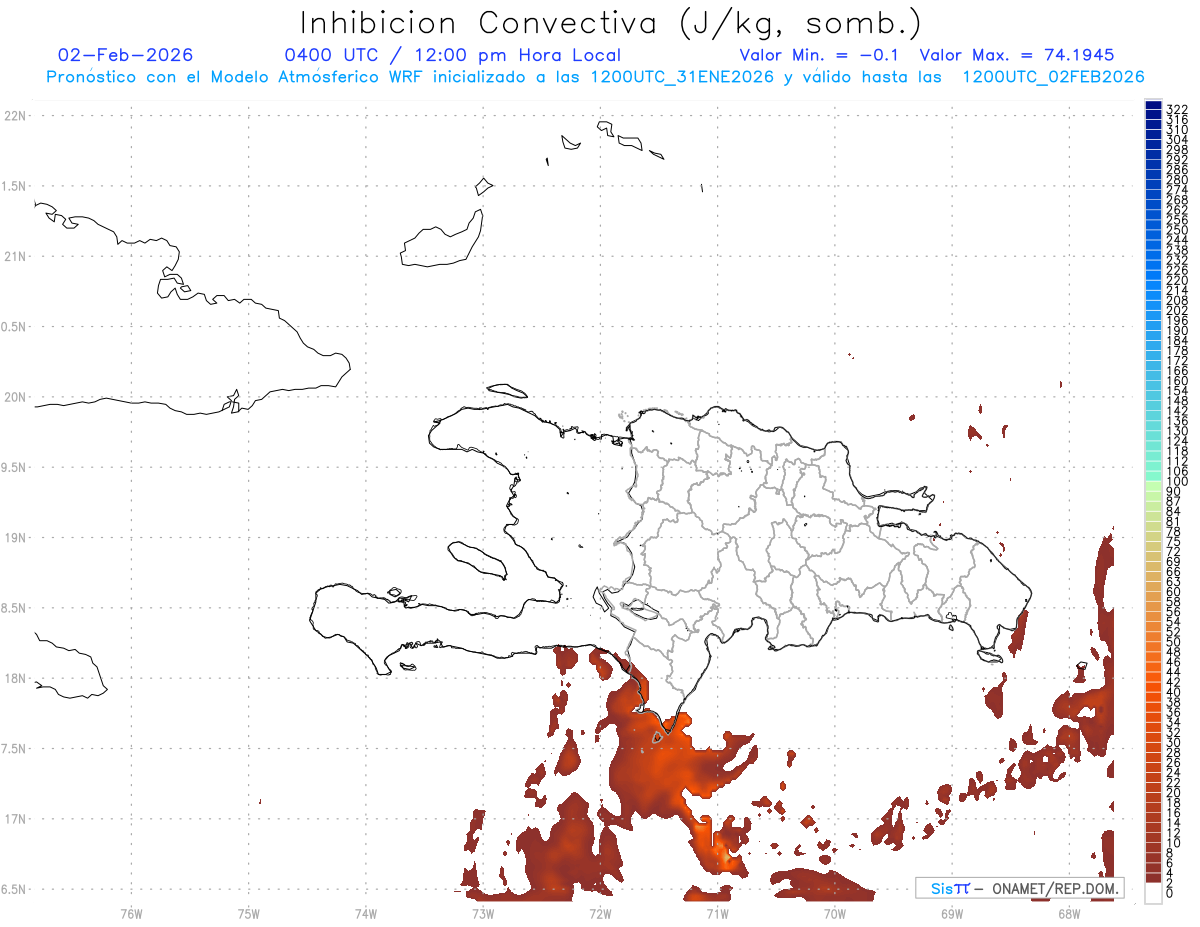Click the 69W longitude label
Viewport: 1200px width, 927px height.
[952, 913]
